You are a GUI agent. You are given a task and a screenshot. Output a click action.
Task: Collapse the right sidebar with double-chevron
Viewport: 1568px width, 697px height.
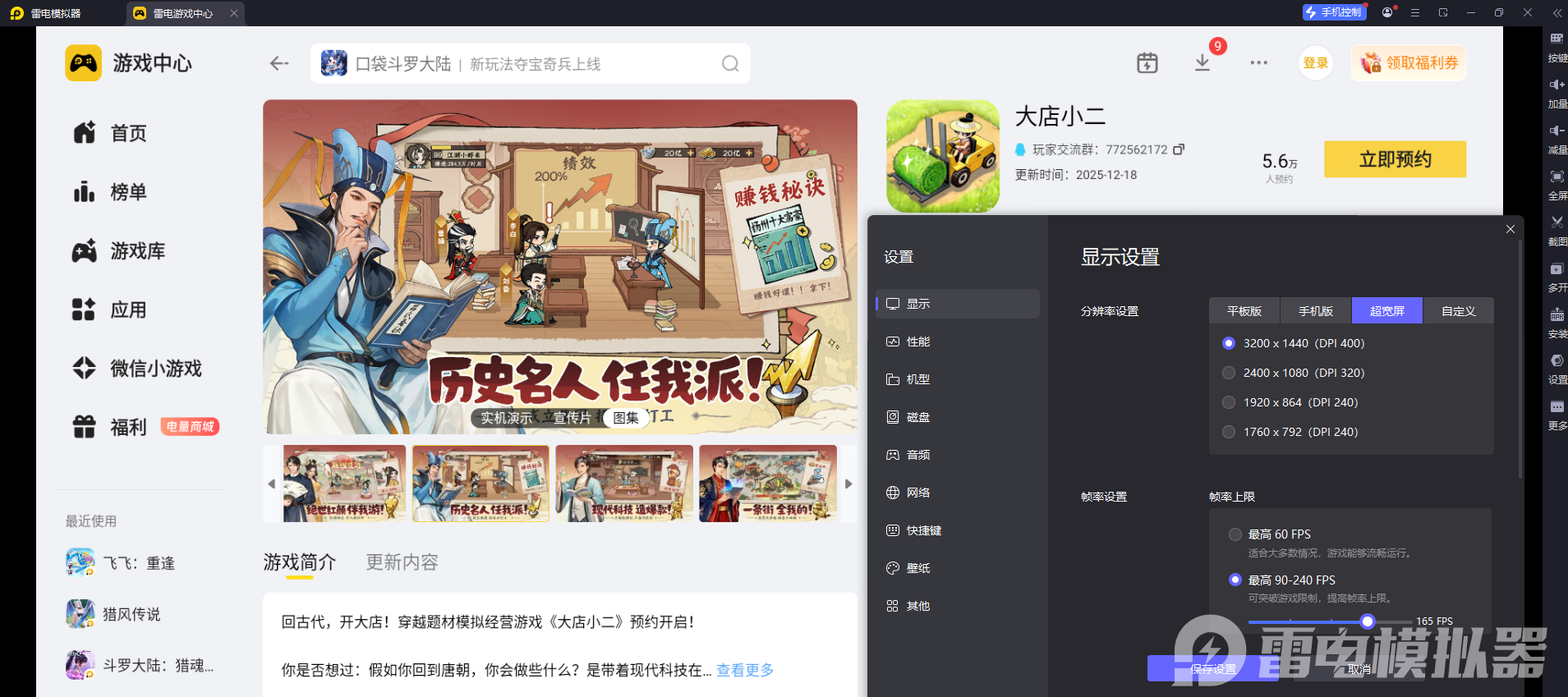point(1557,13)
